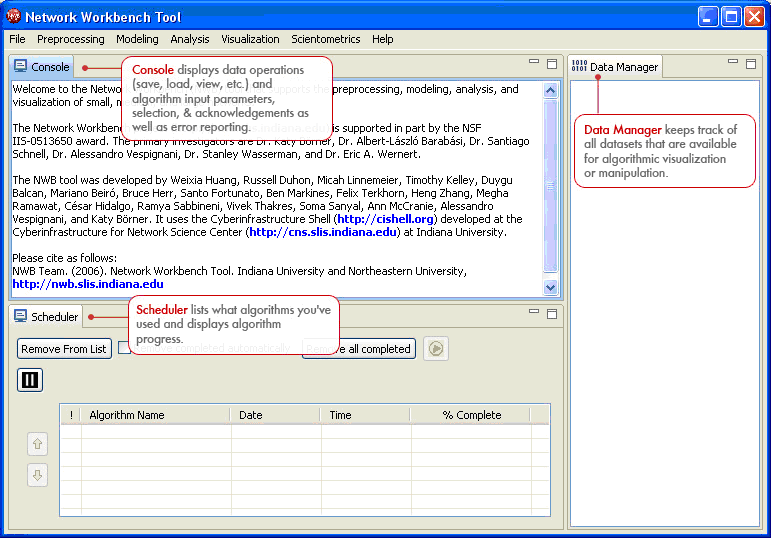Click the Remove all completed button

pyautogui.click(x=359, y=349)
